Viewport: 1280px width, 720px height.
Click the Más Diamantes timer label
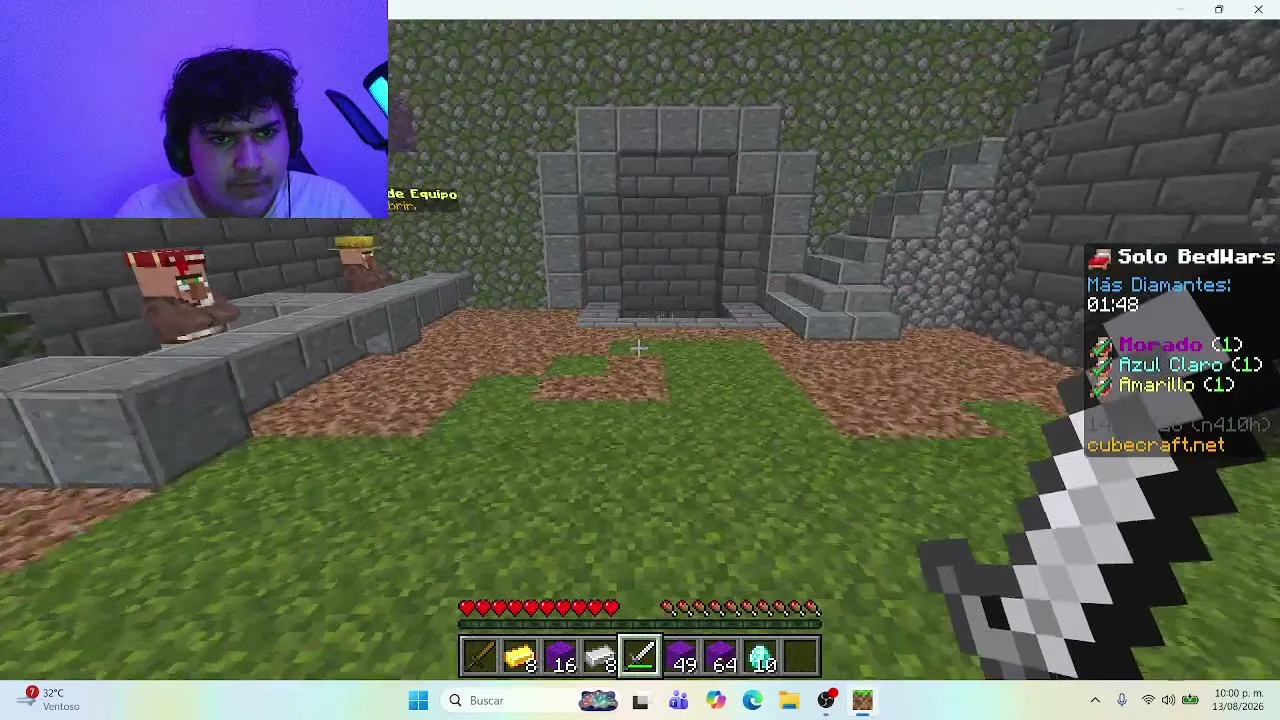point(1159,285)
